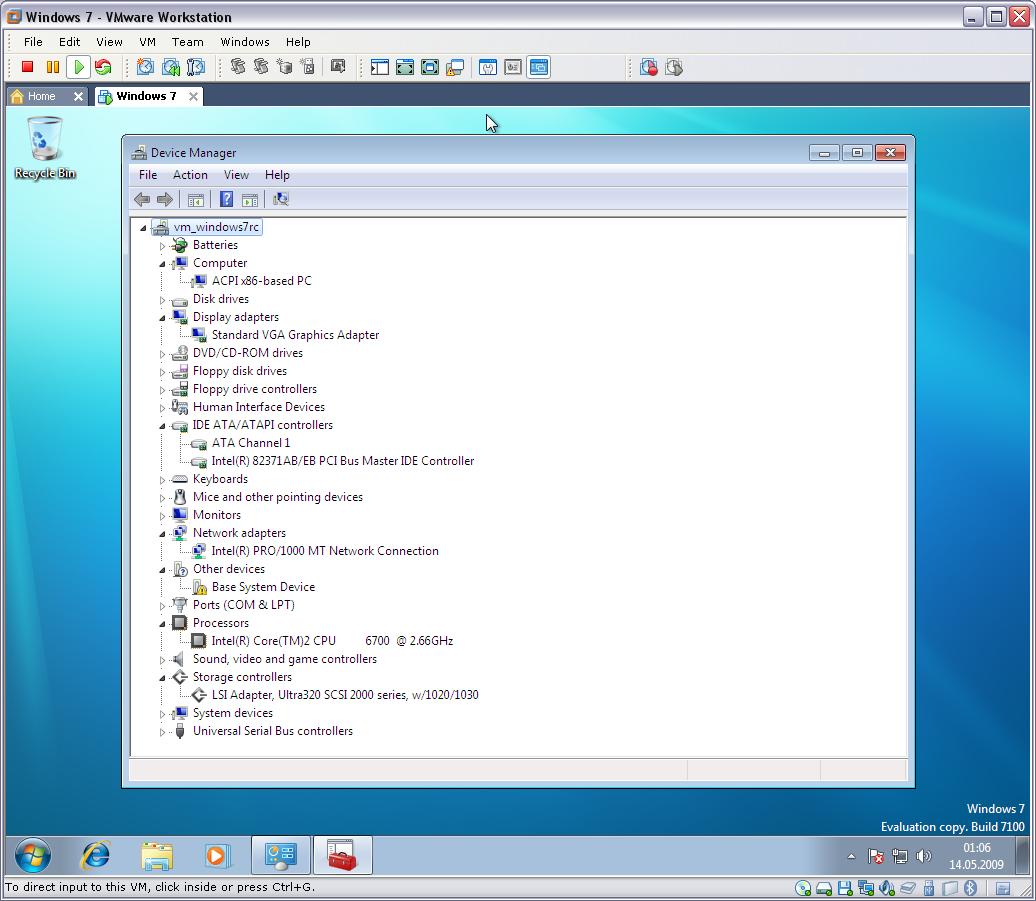Viewport: 1036px width, 901px height.
Task: Open the Team menu in VMware
Action: click(x=188, y=42)
